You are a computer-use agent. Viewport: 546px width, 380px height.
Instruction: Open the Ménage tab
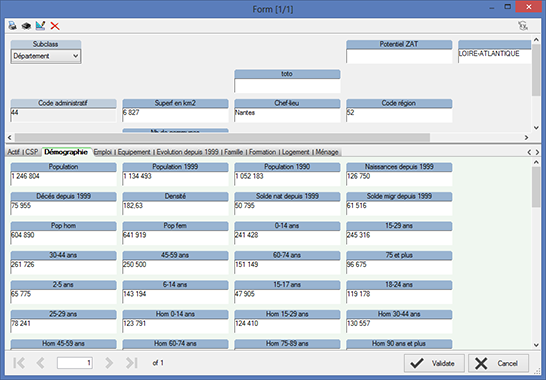point(327,152)
